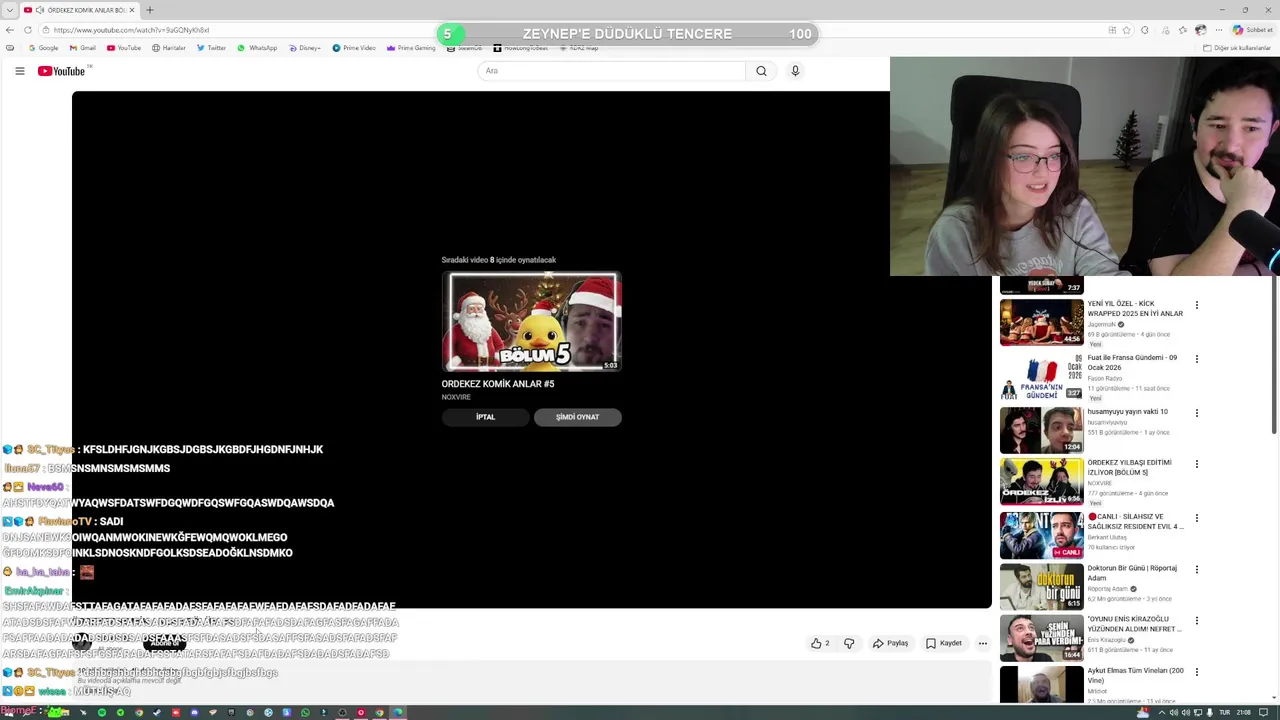Cancel autoplay with İPTAL button
1280x720 pixels.
485,417
